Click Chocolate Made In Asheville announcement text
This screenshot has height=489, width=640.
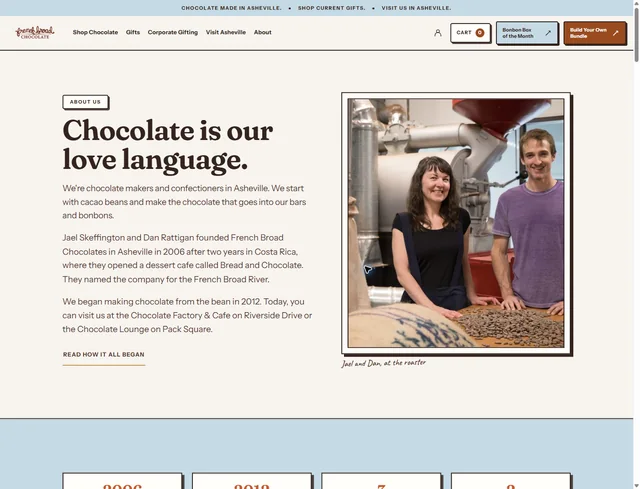coord(231,8)
